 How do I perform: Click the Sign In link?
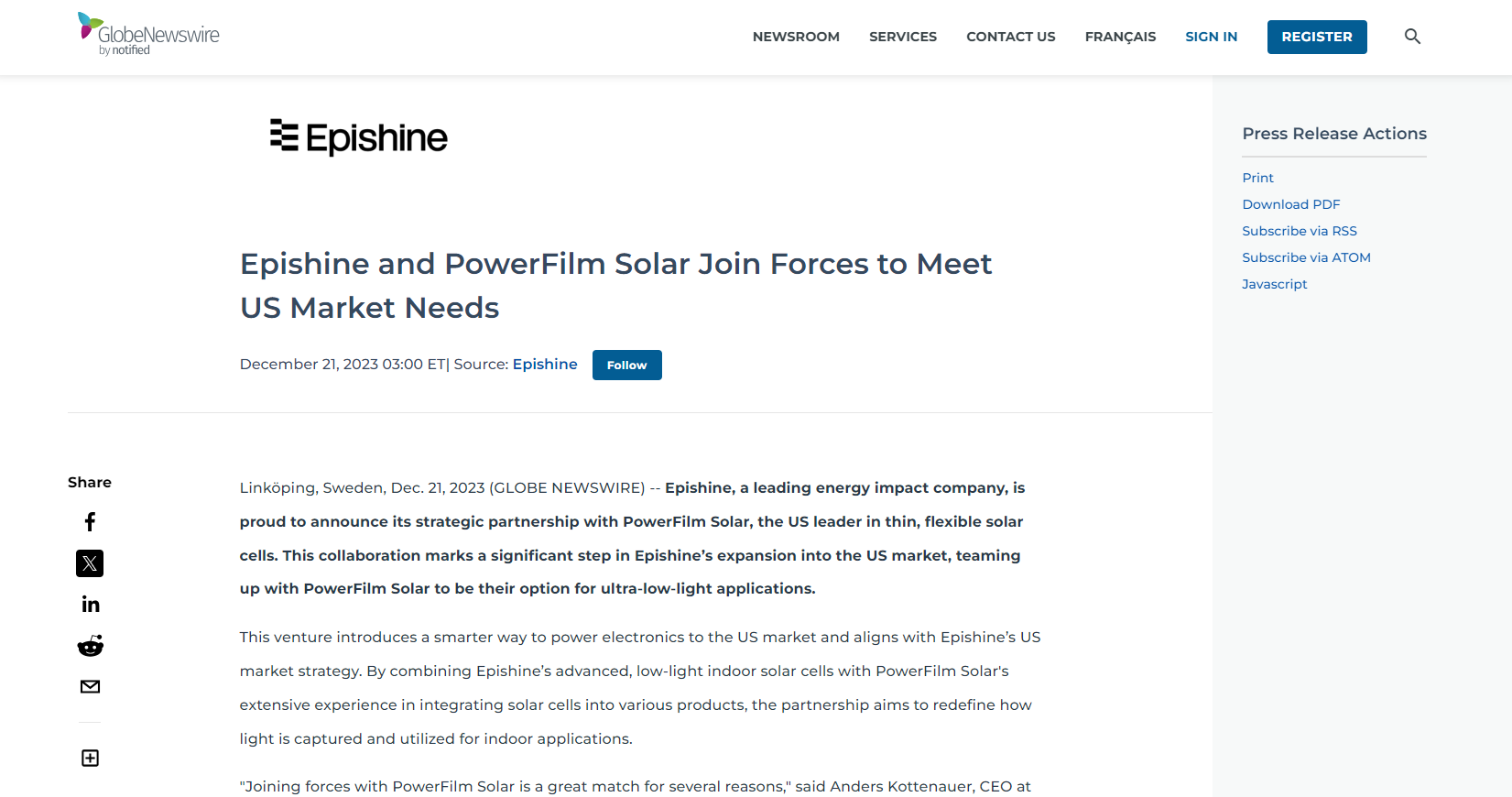1211,37
